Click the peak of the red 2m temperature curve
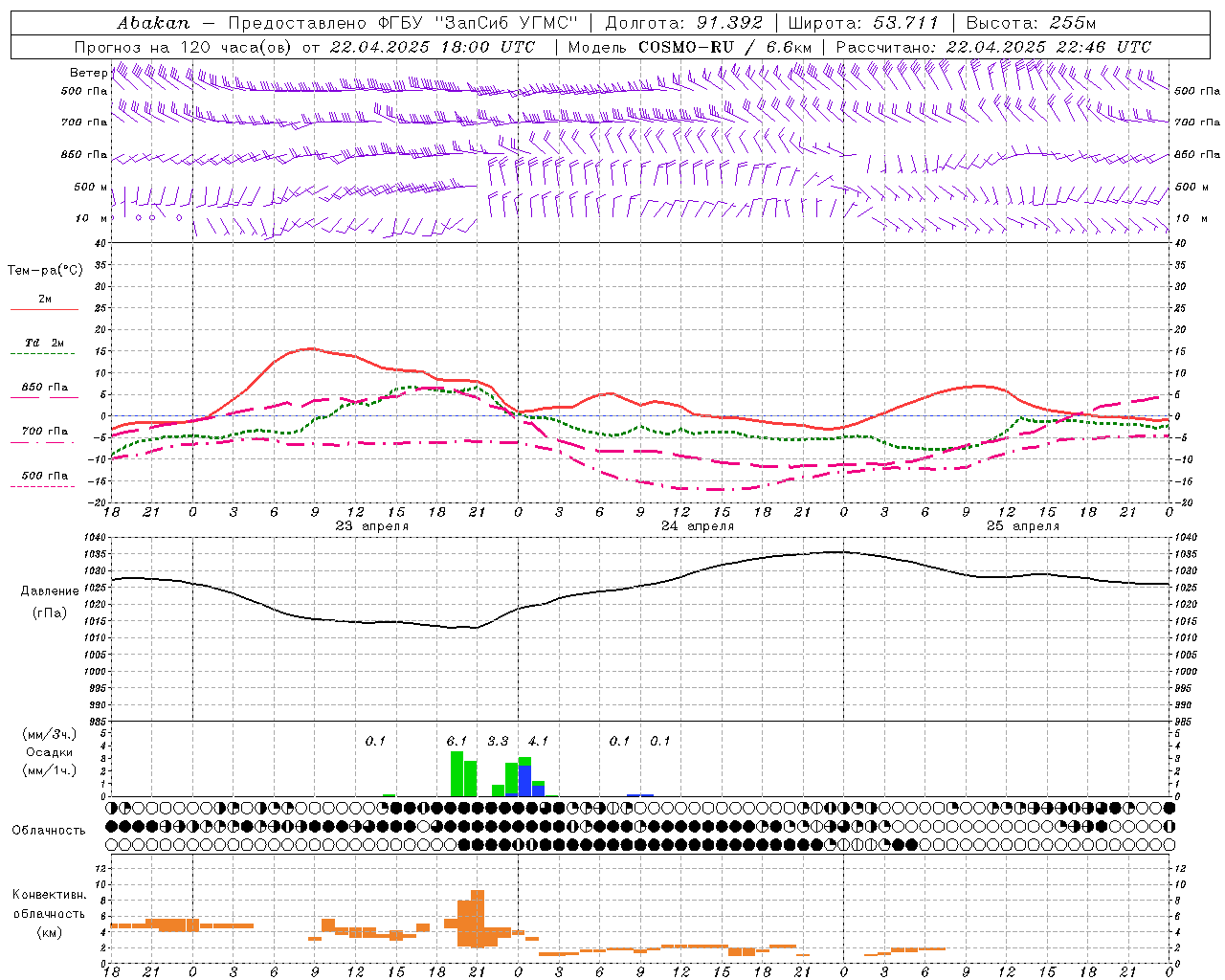Screen dimensions: 1225x980 click(x=310, y=348)
